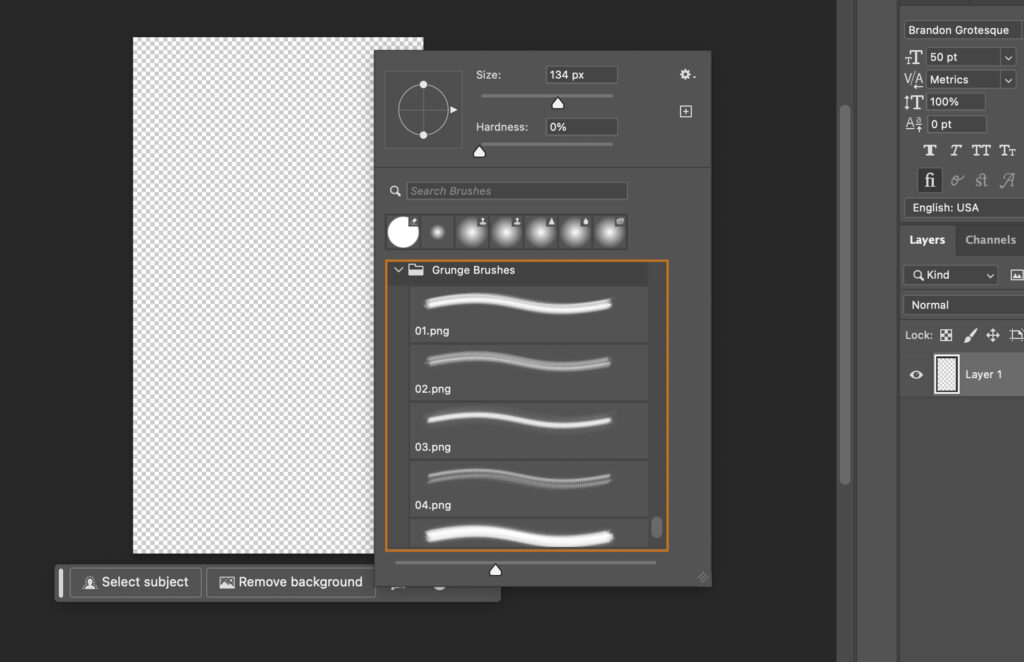Viewport: 1024px width, 662px height.
Task: Collapse the Grunge Brushes folder
Action: [x=399, y=270]
